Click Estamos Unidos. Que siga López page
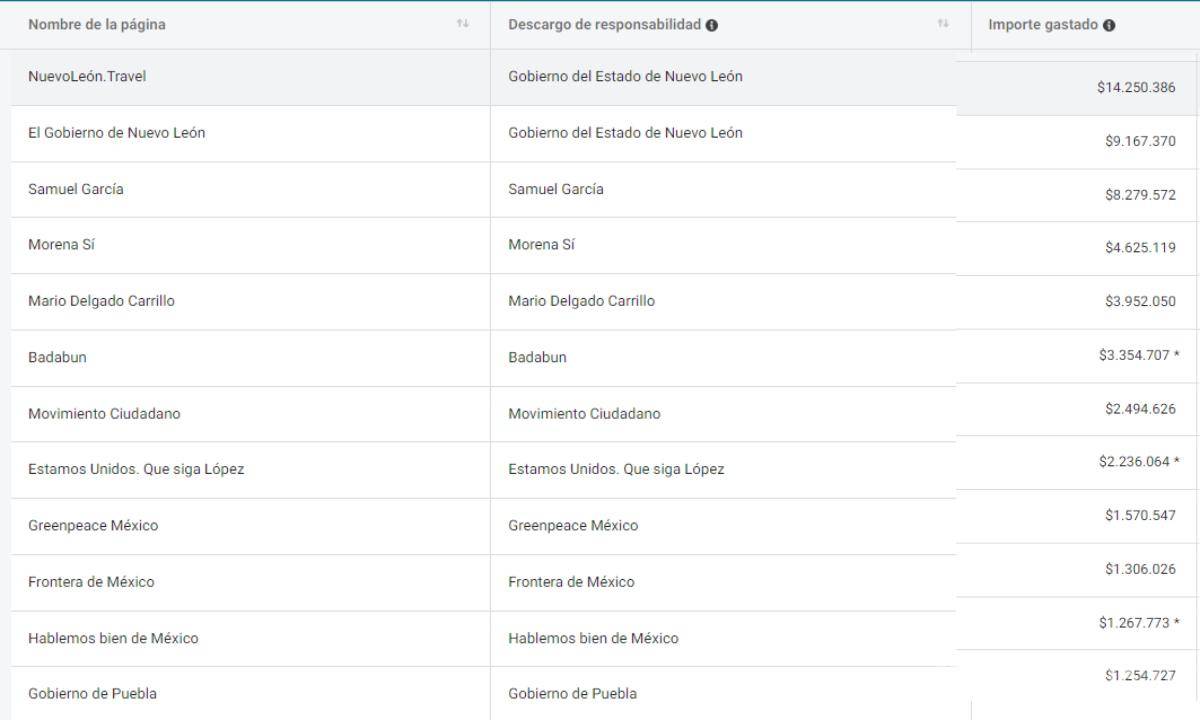 coord(136,470)
